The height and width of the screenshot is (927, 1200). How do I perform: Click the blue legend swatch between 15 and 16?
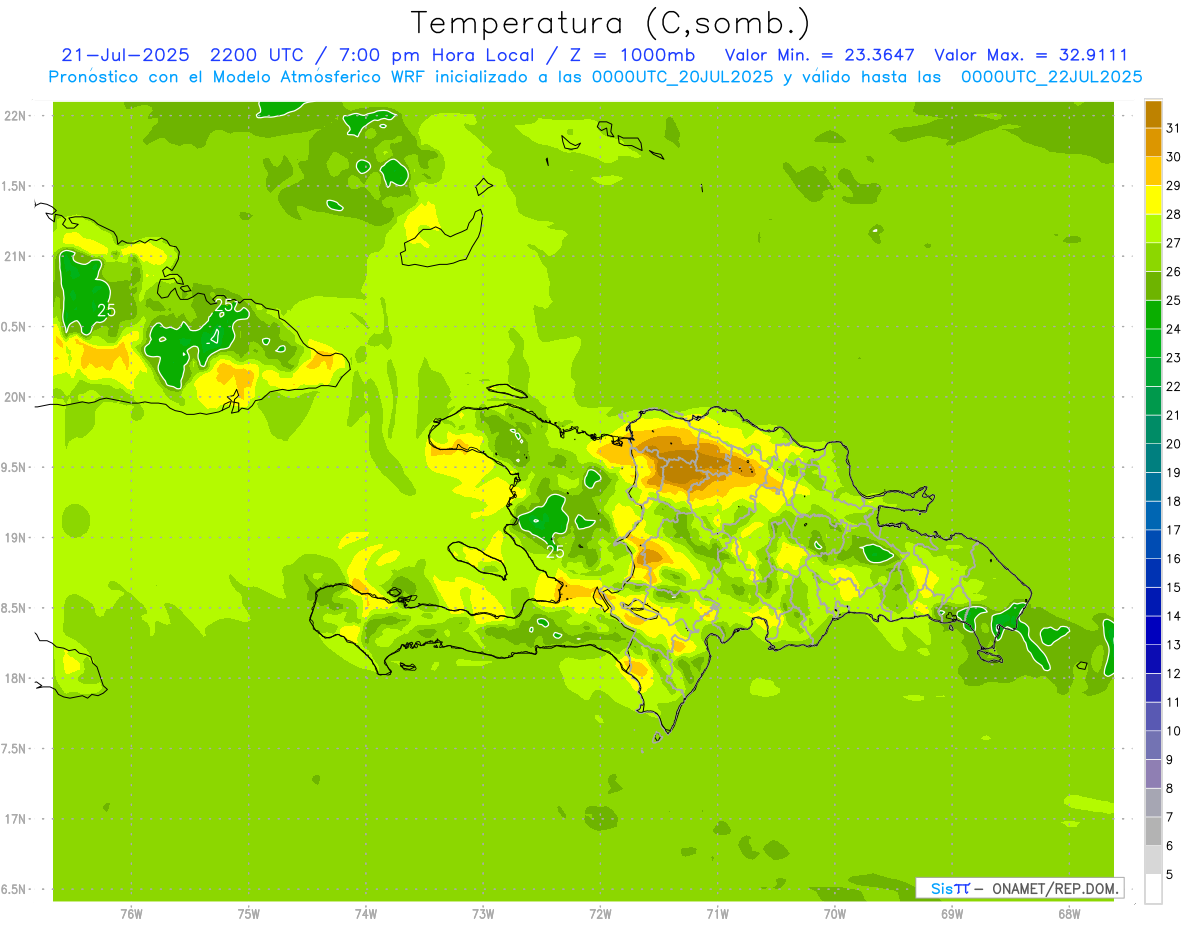(x=1153, y=573)
